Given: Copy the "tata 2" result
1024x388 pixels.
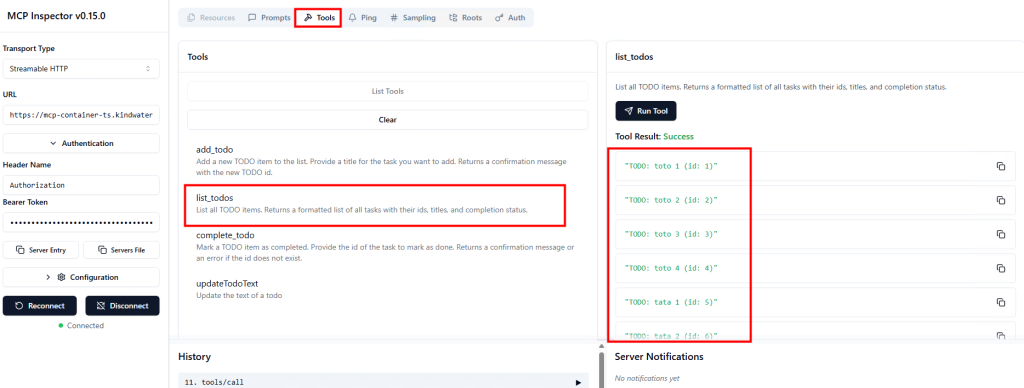Looking at the screenshot, I should [1000, 336].
